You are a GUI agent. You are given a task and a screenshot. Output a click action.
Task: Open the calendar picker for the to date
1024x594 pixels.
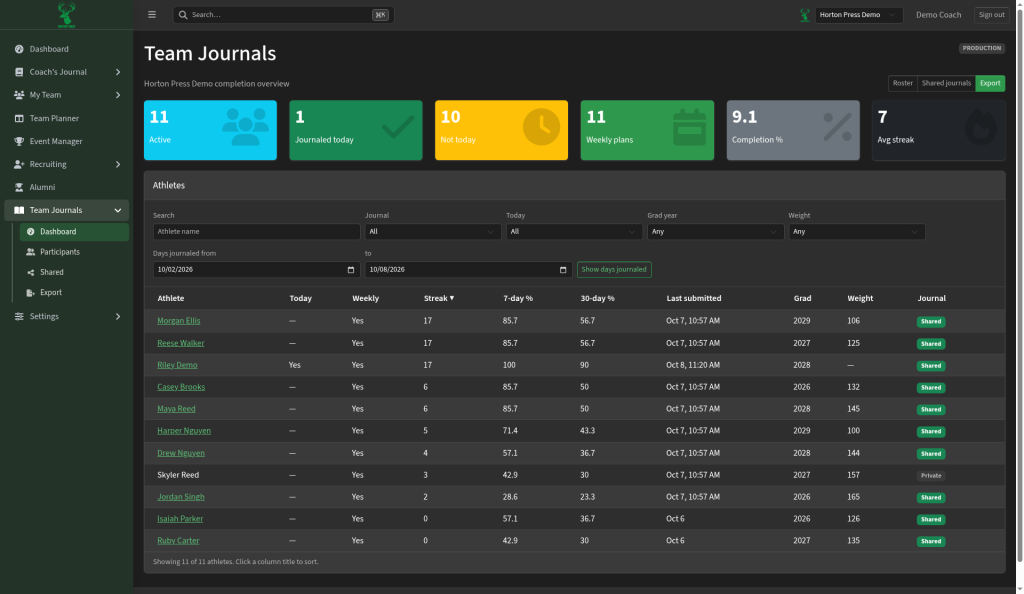point(563,270)
